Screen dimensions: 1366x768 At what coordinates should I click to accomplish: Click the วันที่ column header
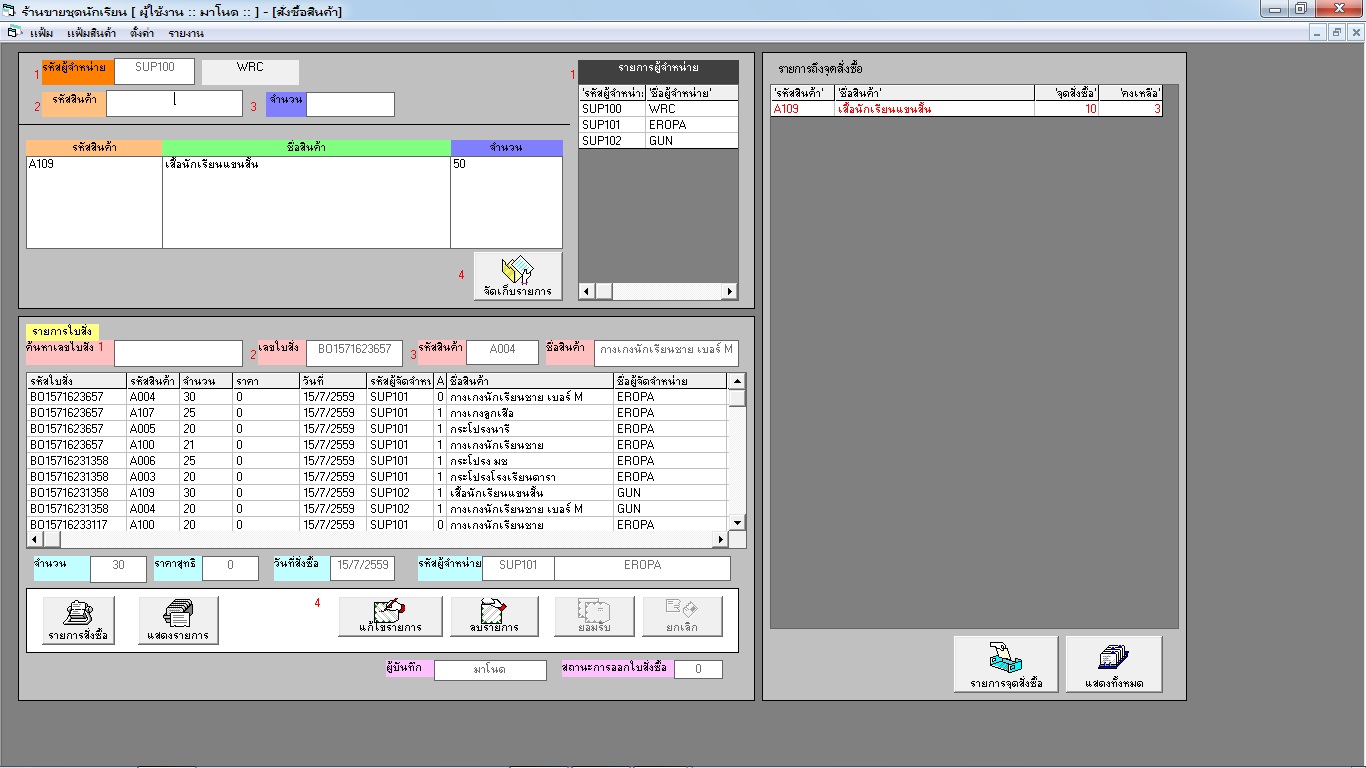(x=332, y=381)
